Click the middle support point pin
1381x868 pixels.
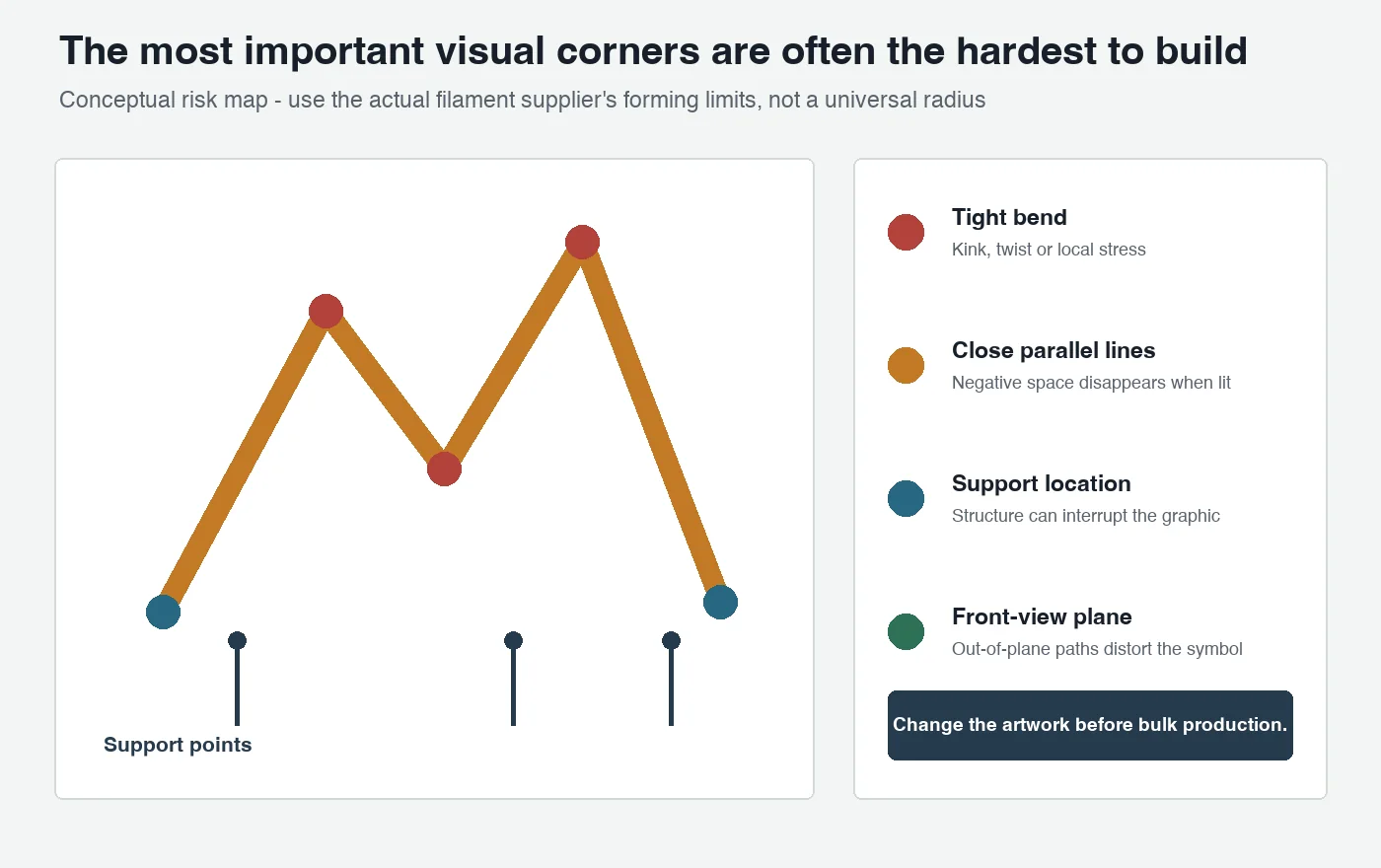coord(513,679)
